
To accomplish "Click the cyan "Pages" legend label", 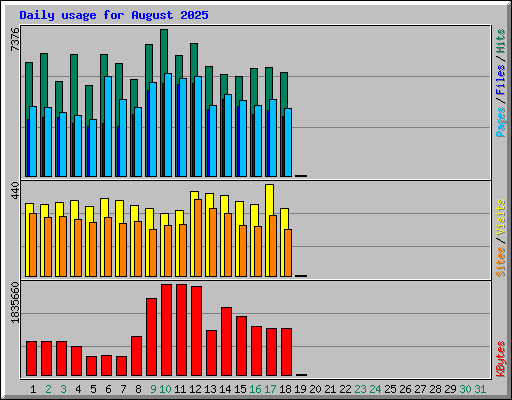I will click(x=500, y=122).
